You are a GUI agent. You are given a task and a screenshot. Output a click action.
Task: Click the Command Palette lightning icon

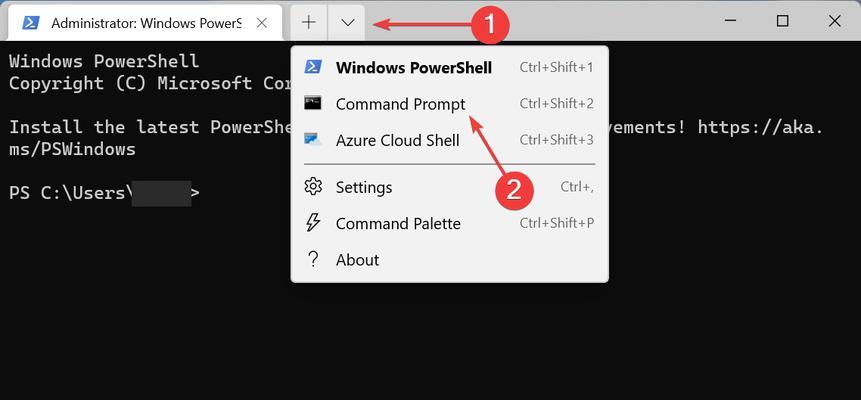point(313,223)
